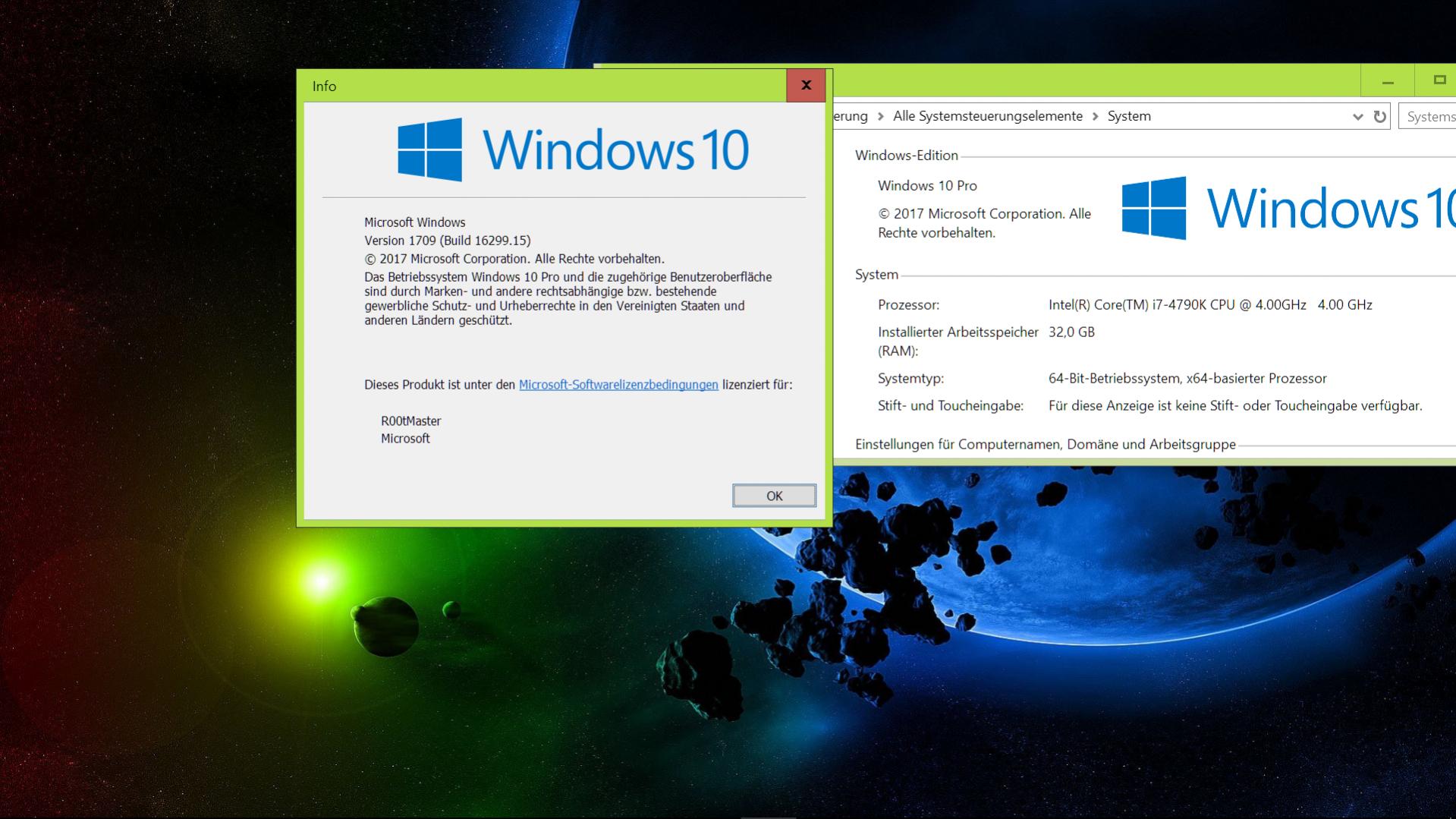Click the 'Microsoft Windows' line in the Info dialog
This screenshot has width=1456, height=819.
414,222
